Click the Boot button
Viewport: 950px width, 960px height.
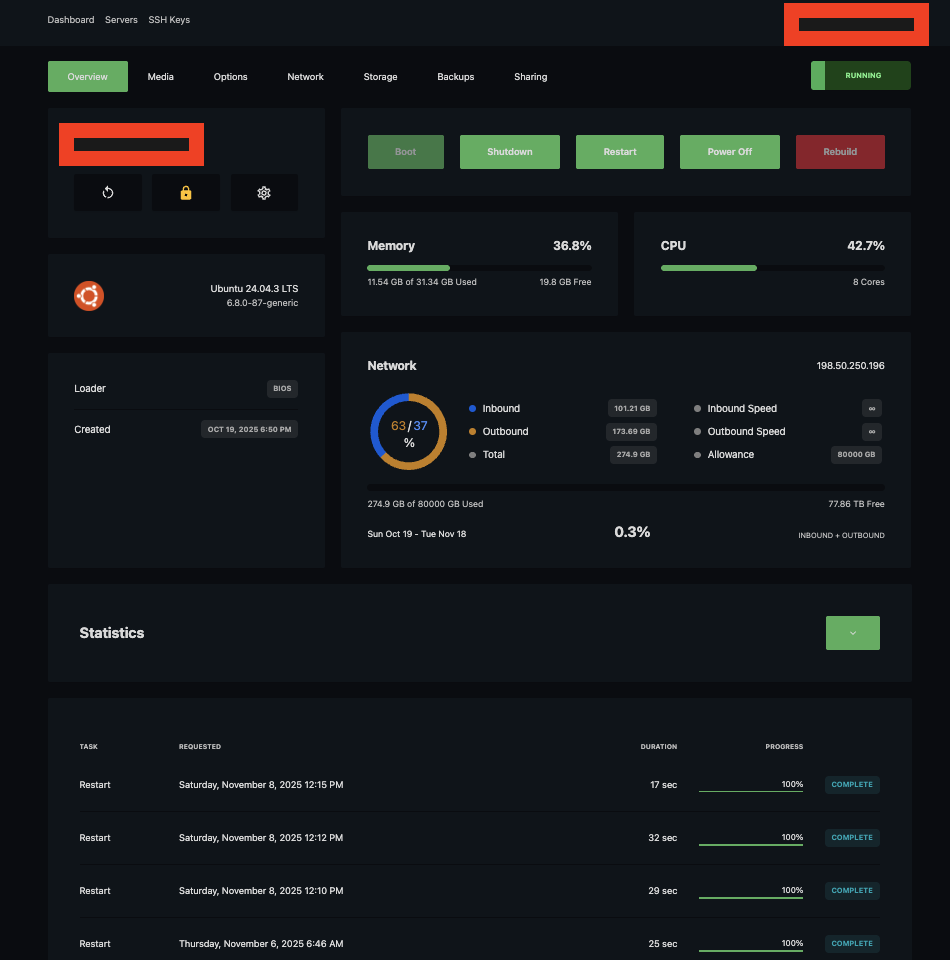pyautogui.click(x=405, y=152)
